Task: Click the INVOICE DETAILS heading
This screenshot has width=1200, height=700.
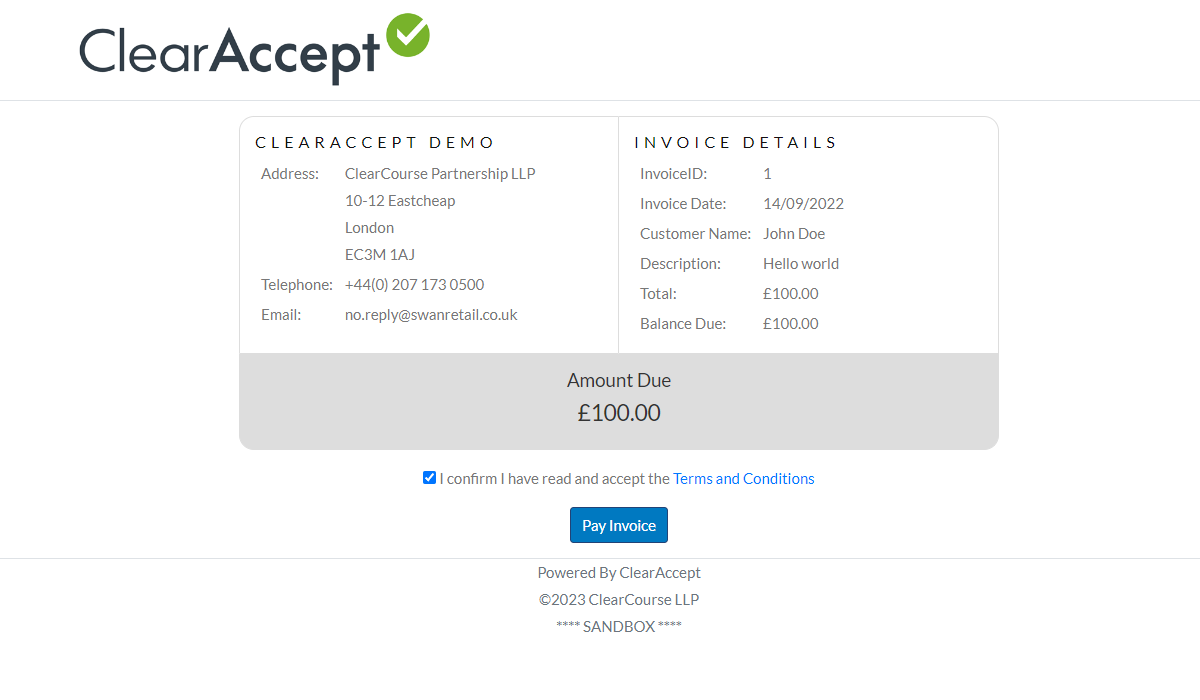Action: 736,143
